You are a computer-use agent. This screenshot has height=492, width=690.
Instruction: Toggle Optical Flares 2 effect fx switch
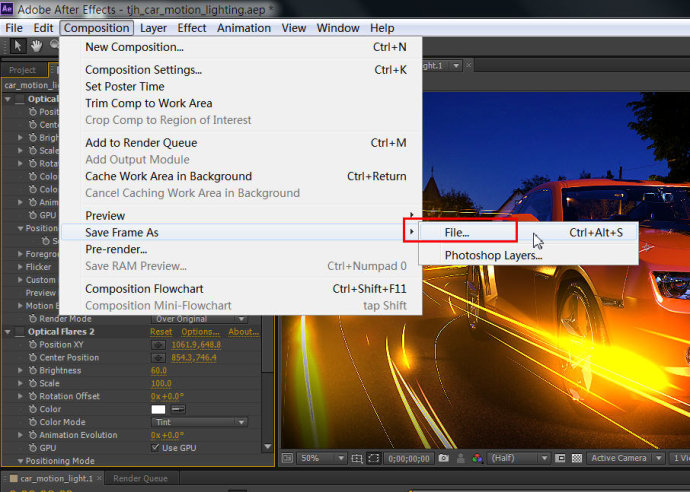pyautogui.click(x=20, y=332)
